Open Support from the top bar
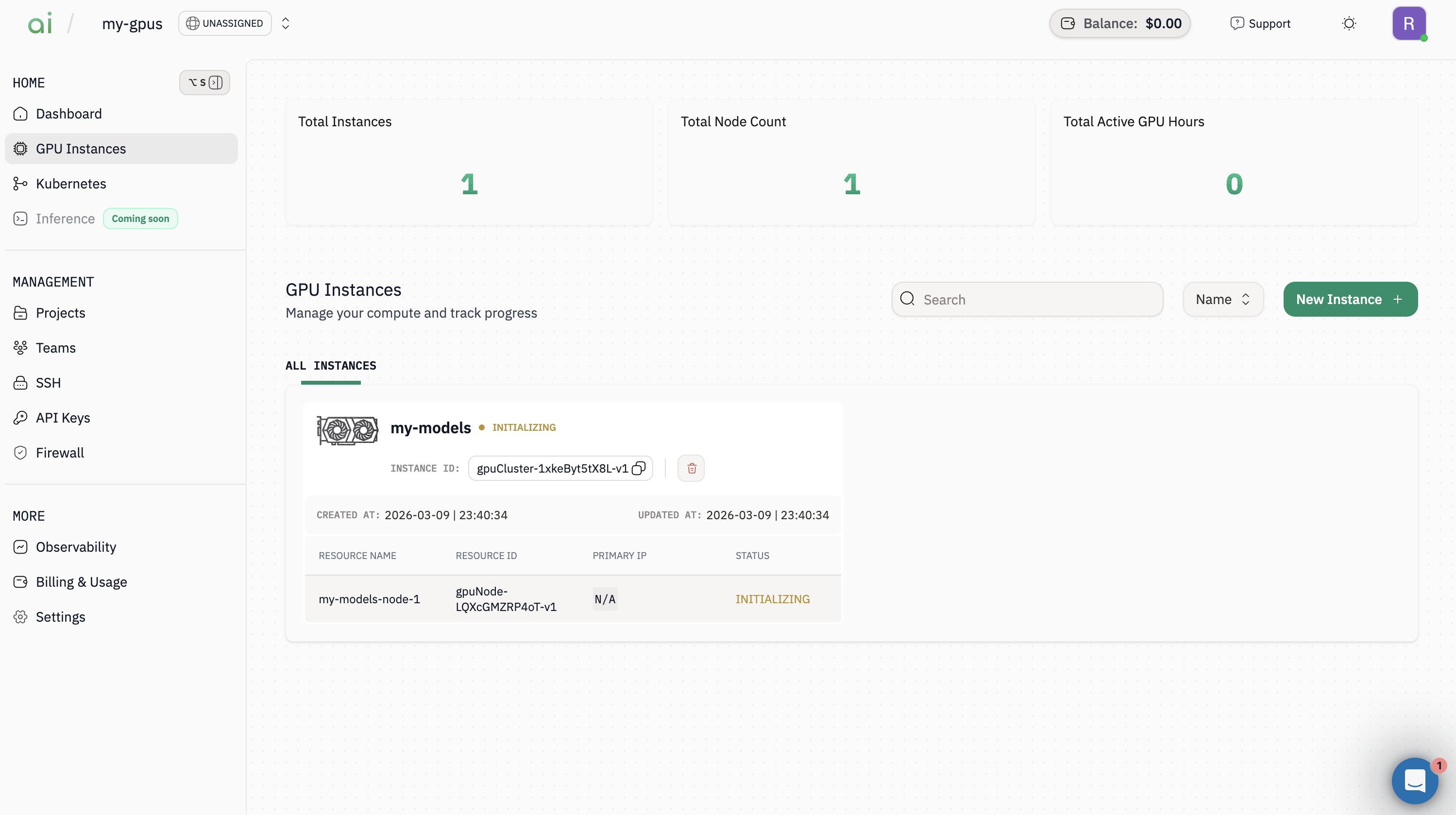 [x=1260, y=23]
